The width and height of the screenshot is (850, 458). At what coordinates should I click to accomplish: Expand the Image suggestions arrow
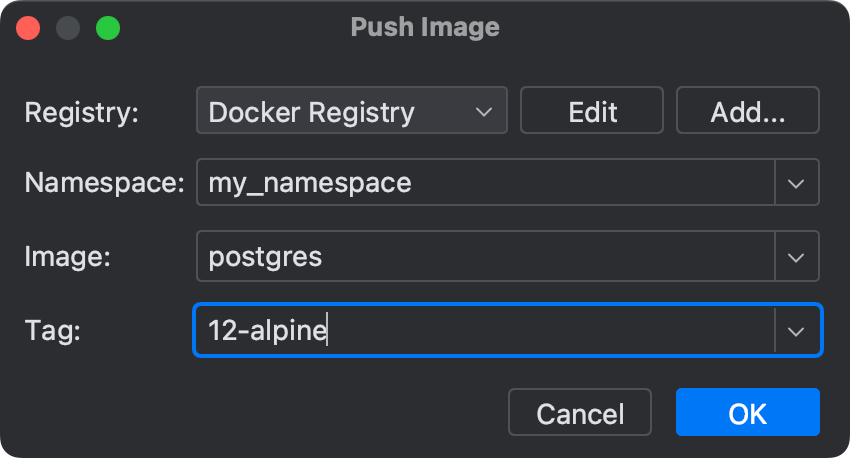point(797,257)
